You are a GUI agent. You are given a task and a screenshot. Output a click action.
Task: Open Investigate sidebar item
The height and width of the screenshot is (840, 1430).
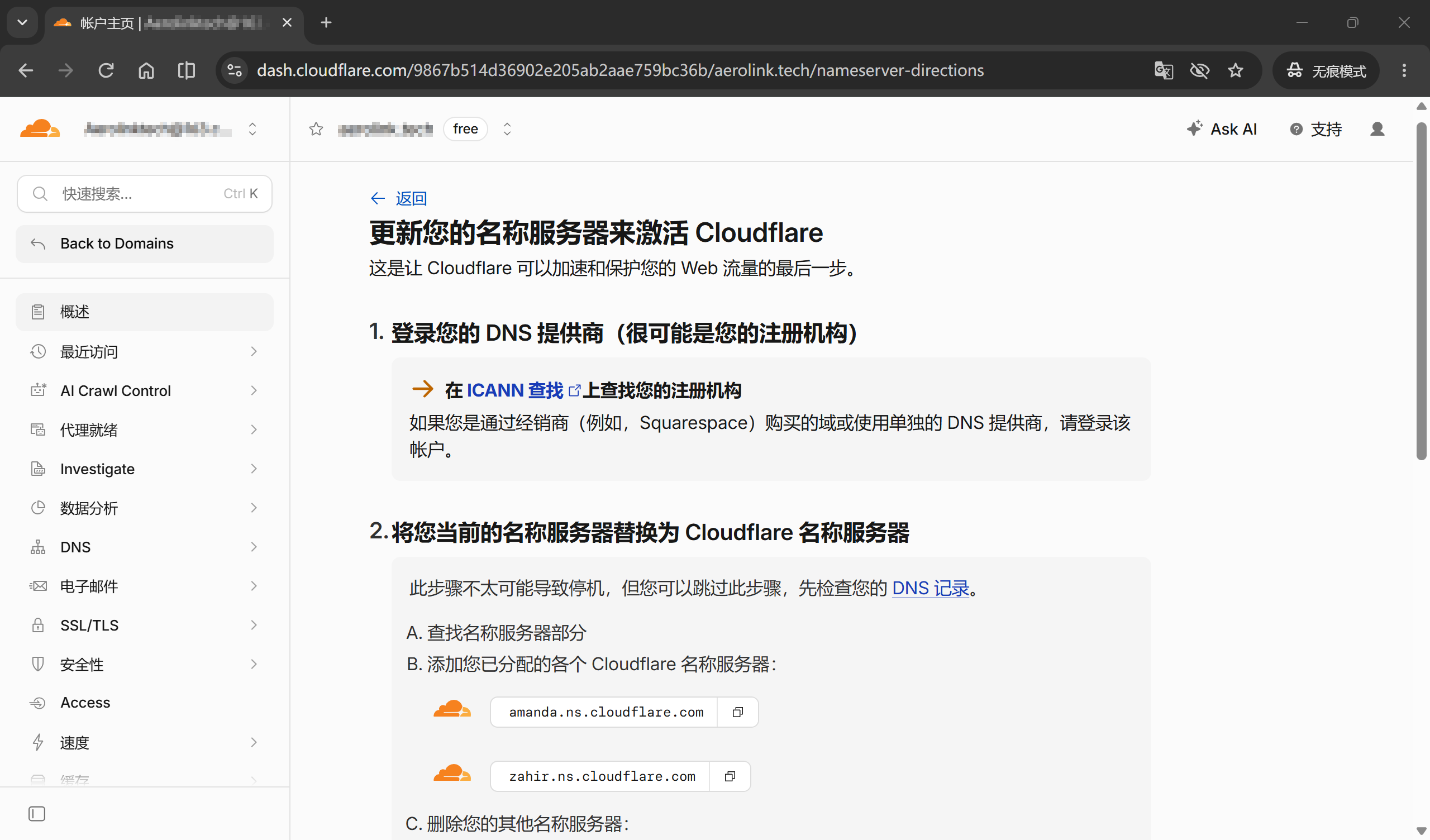point(145,469)
